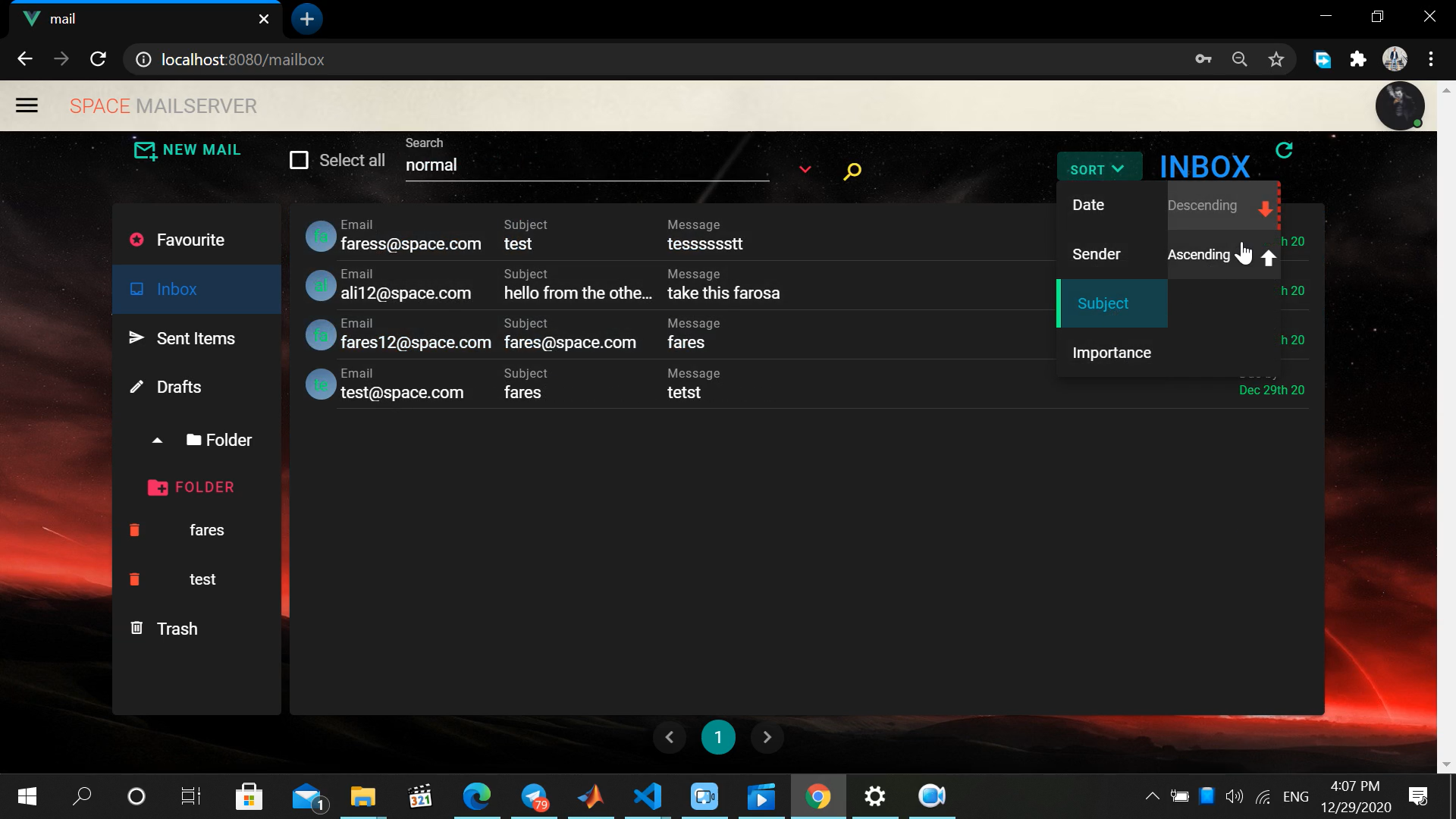Delete the fares folder with trash icon
1456x819 pixels.
(x=135, y=530)
